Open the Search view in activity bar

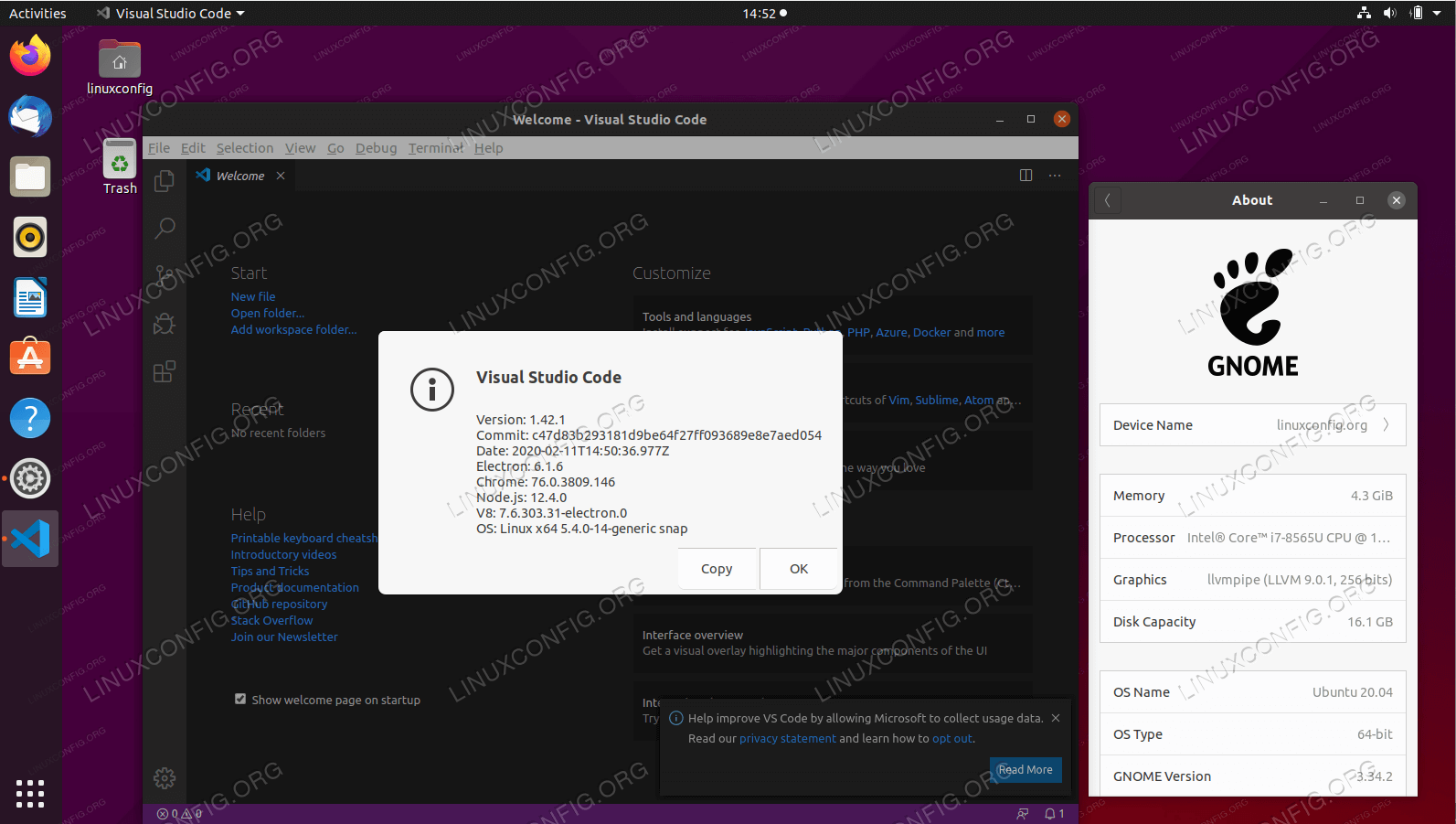[x=165, y=228]
